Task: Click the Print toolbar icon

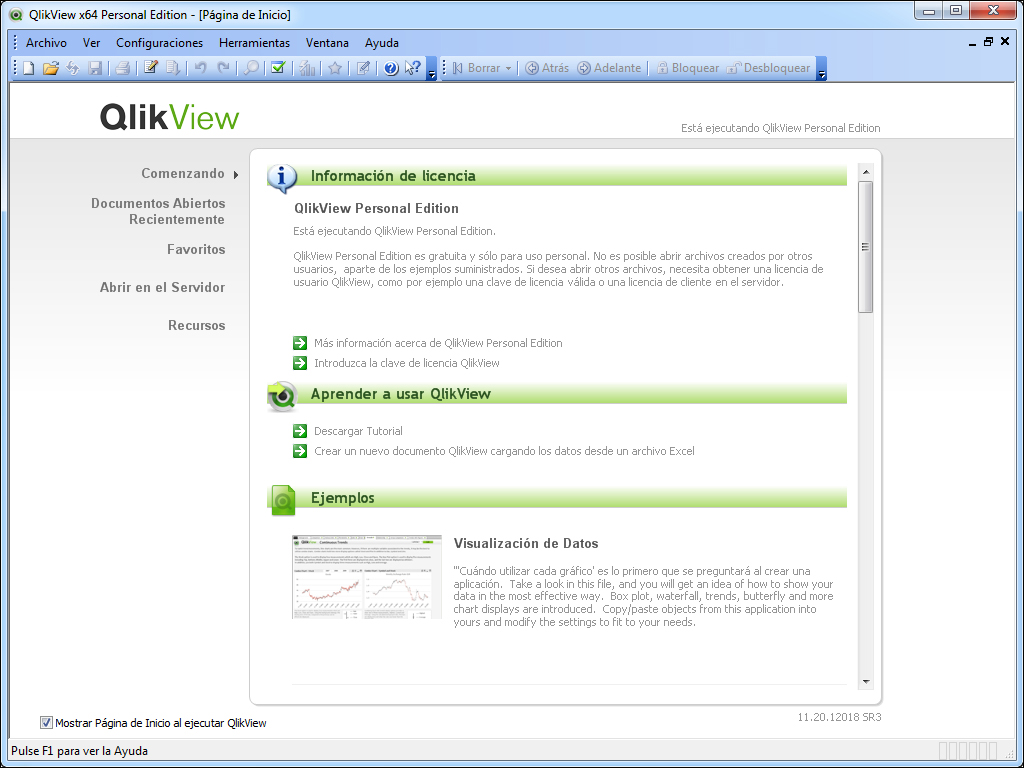Action: point(122,68)
